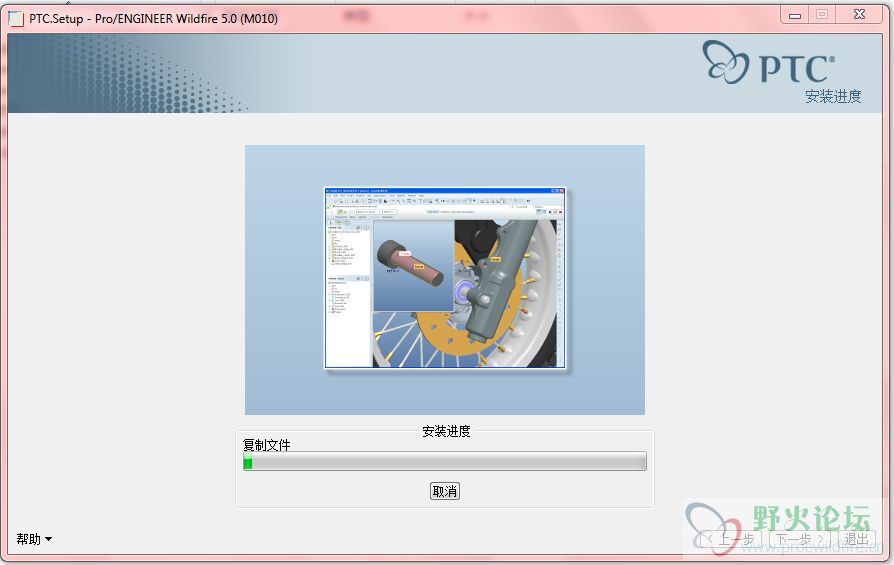The height and width of the screenshot is (565, 894).
Task: Click the 上一步 previous step button
Action: point(731,539)
